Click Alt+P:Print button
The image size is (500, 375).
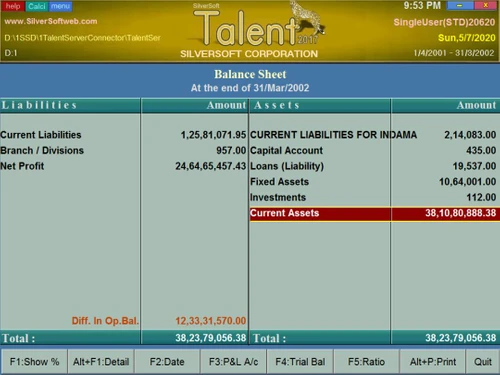pos(433,362)
